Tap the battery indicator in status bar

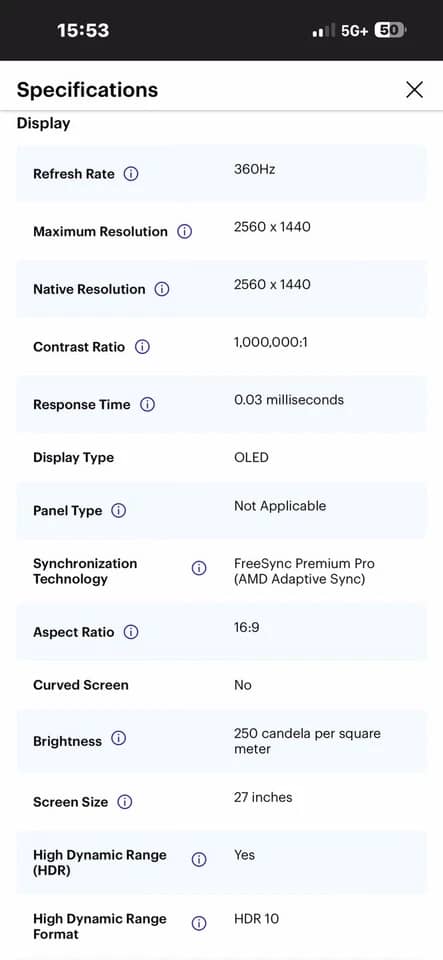coord(390,31)
